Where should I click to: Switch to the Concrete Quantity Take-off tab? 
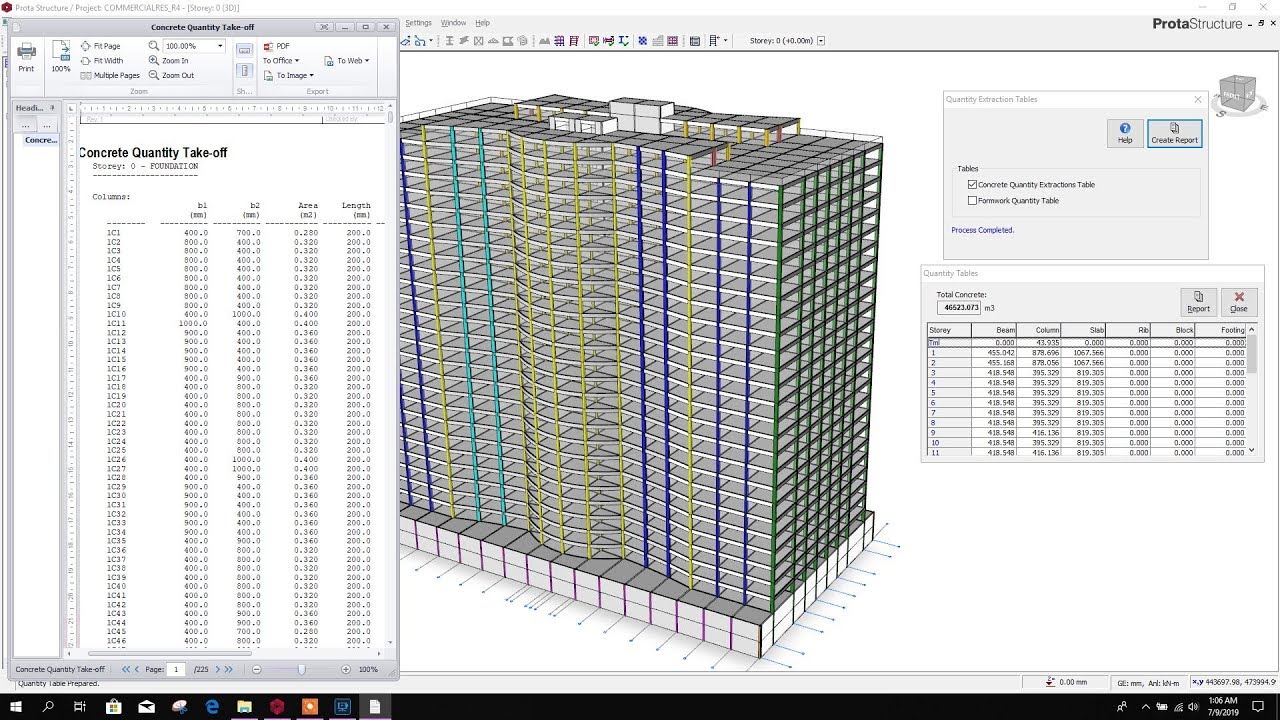pos(60,669)
